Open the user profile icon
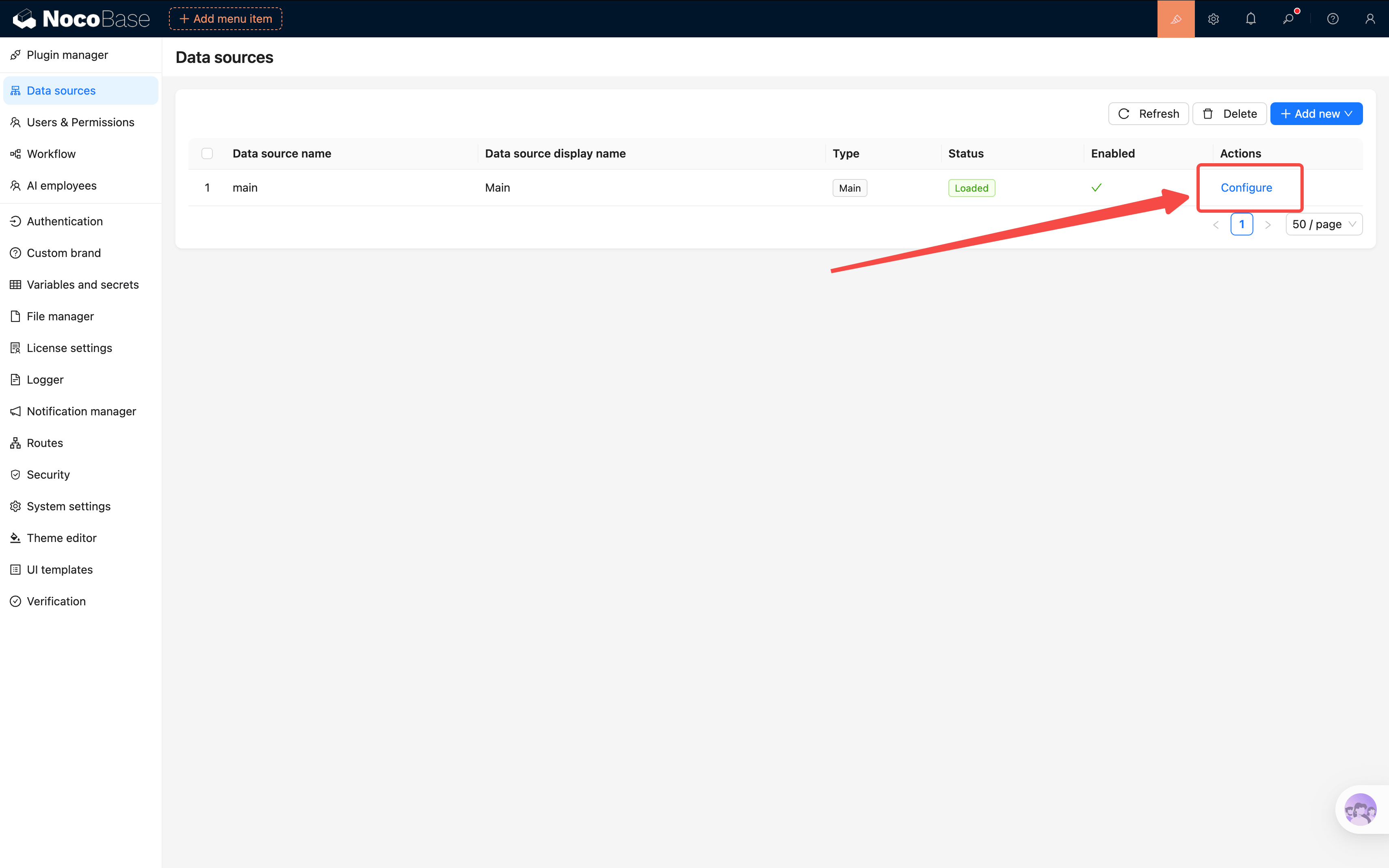 [x=1370, y=19]
